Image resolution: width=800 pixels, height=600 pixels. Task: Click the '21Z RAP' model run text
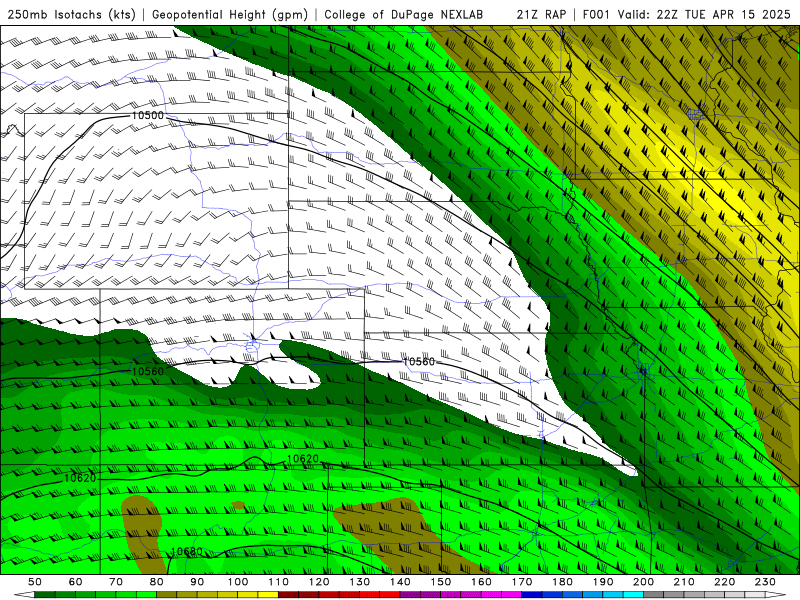[x=541, y=14]
